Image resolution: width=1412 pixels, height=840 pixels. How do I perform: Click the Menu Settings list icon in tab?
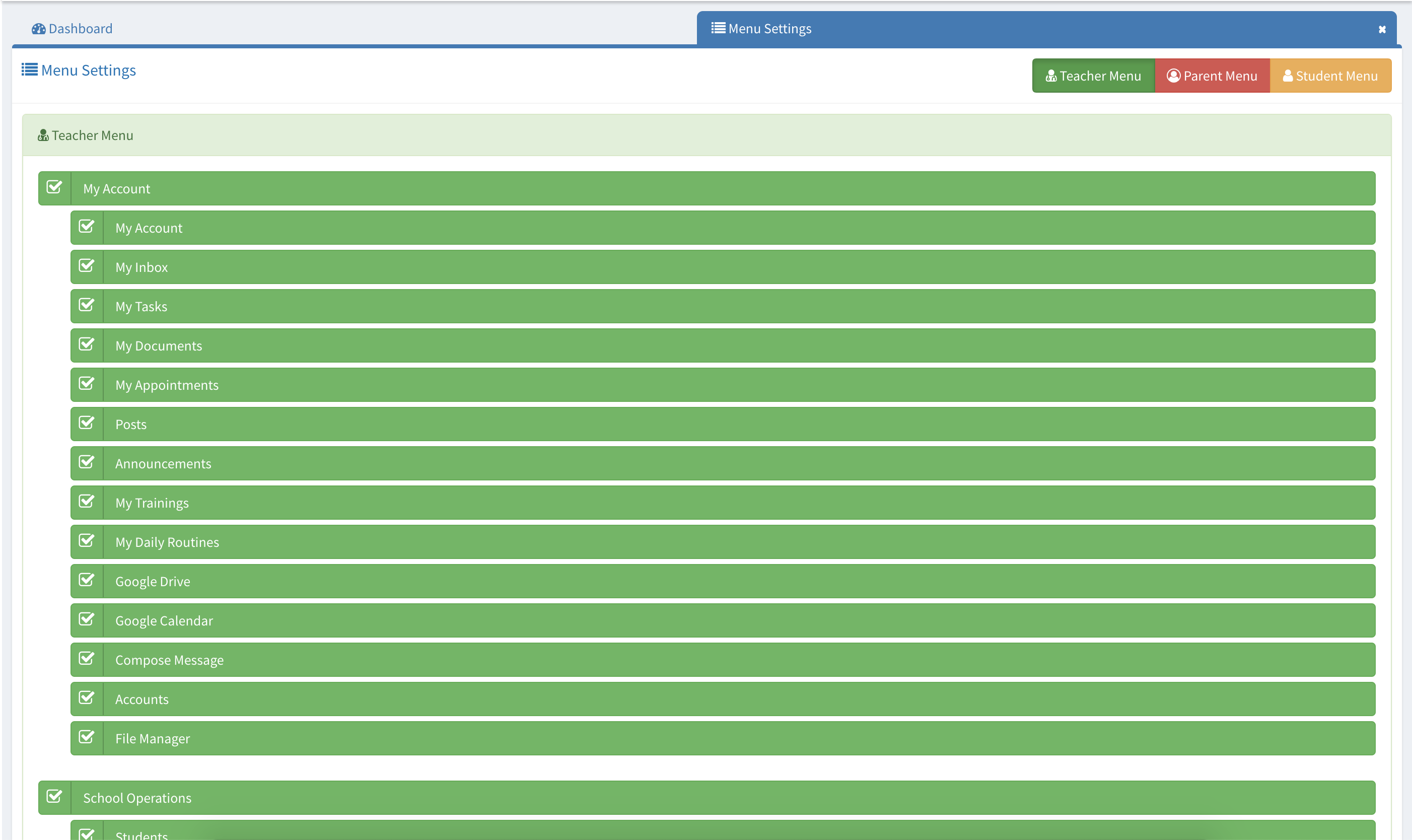pos(718,28)
